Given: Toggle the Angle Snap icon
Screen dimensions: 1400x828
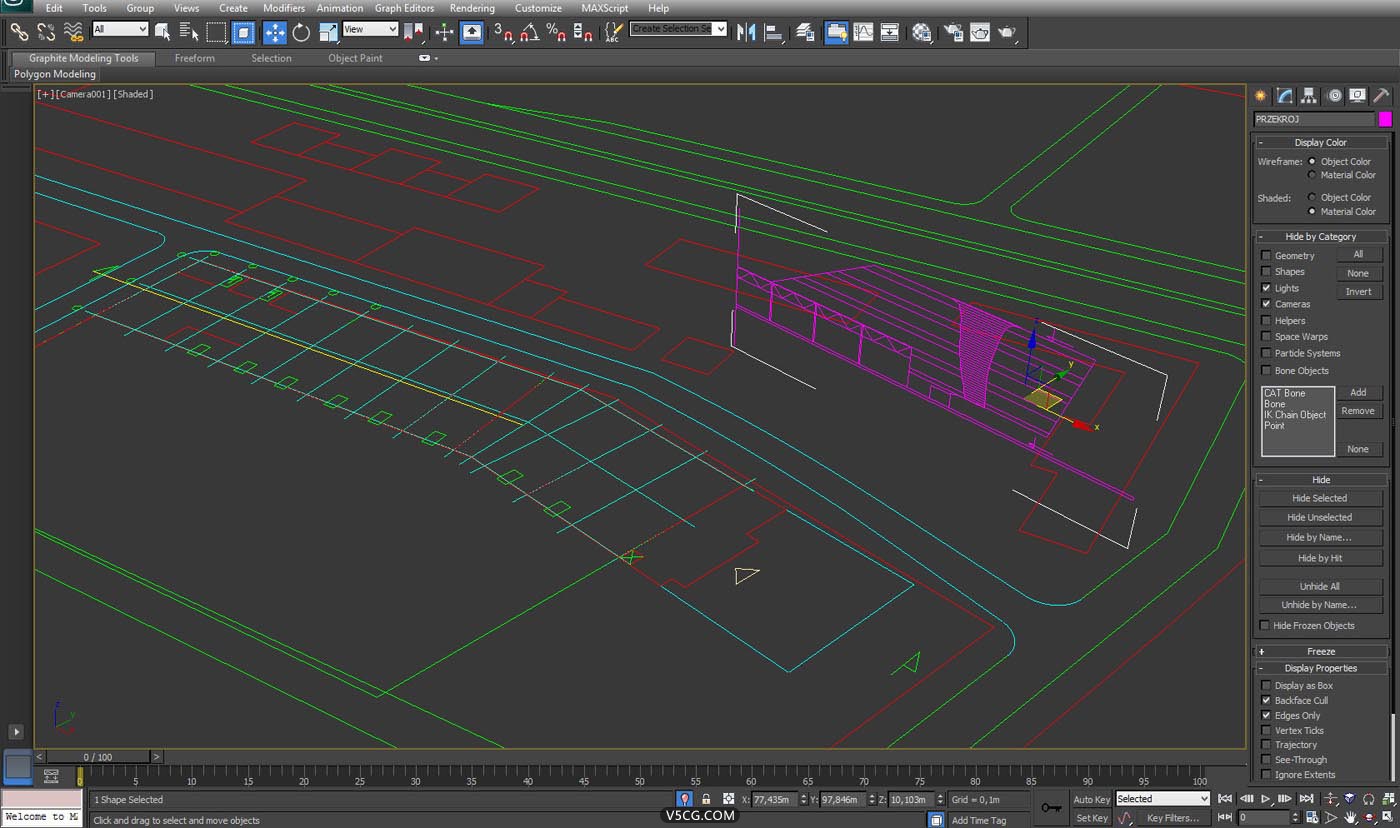Looking at the screenshot, I should pyautogui.click(x=530, y=32).
